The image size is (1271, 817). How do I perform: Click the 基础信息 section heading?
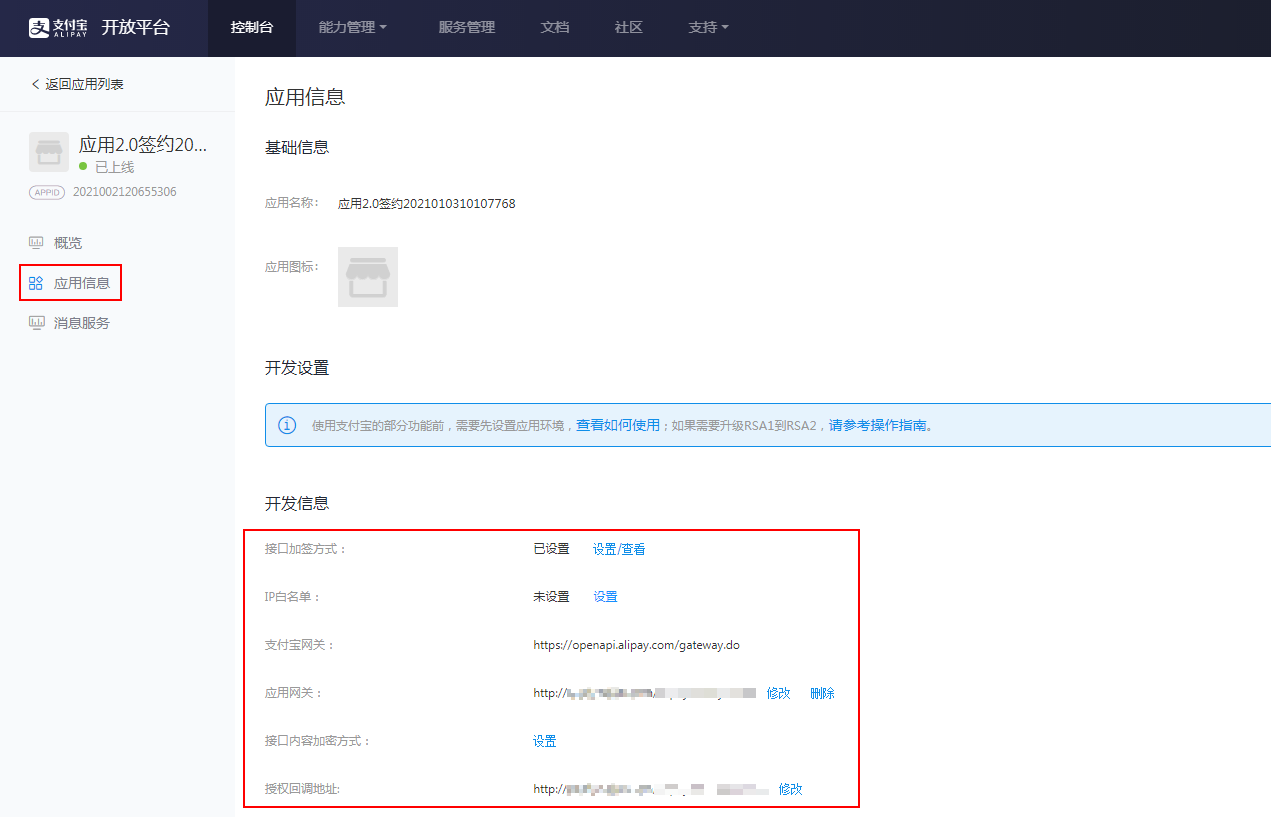coord(297,147)
